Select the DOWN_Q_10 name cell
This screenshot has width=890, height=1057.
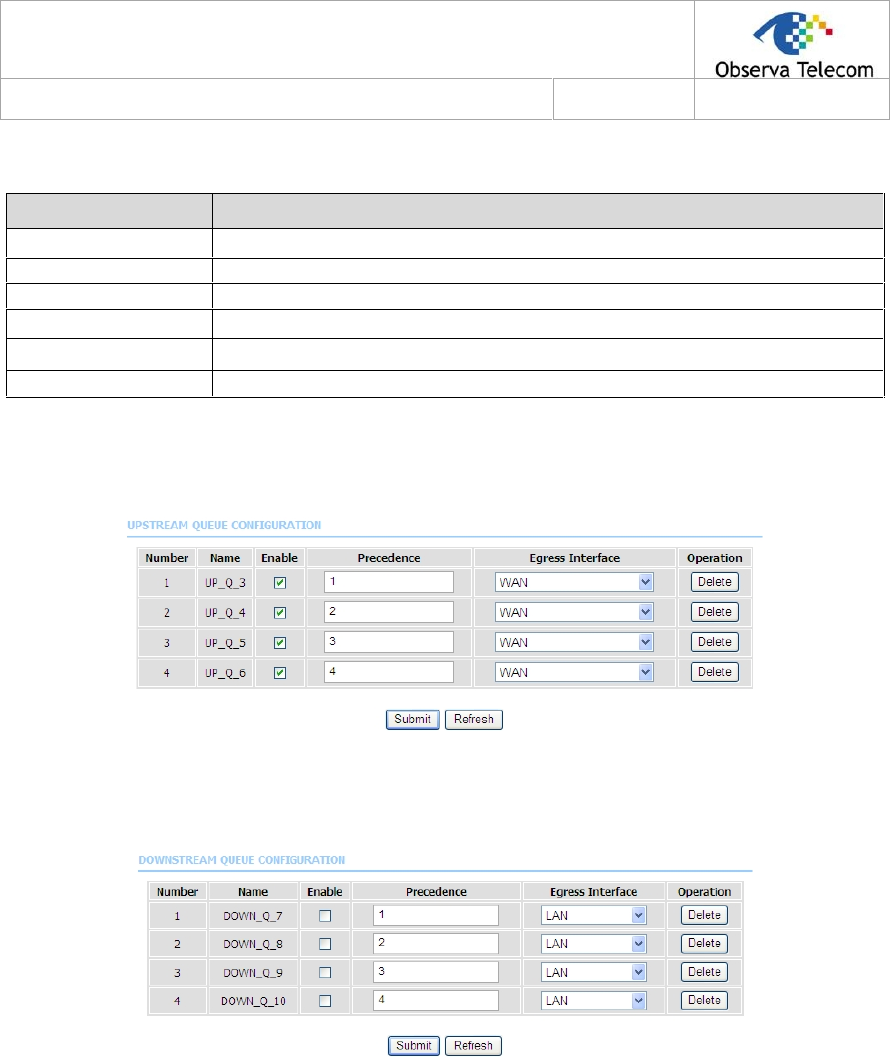(x=253, y=1002)
